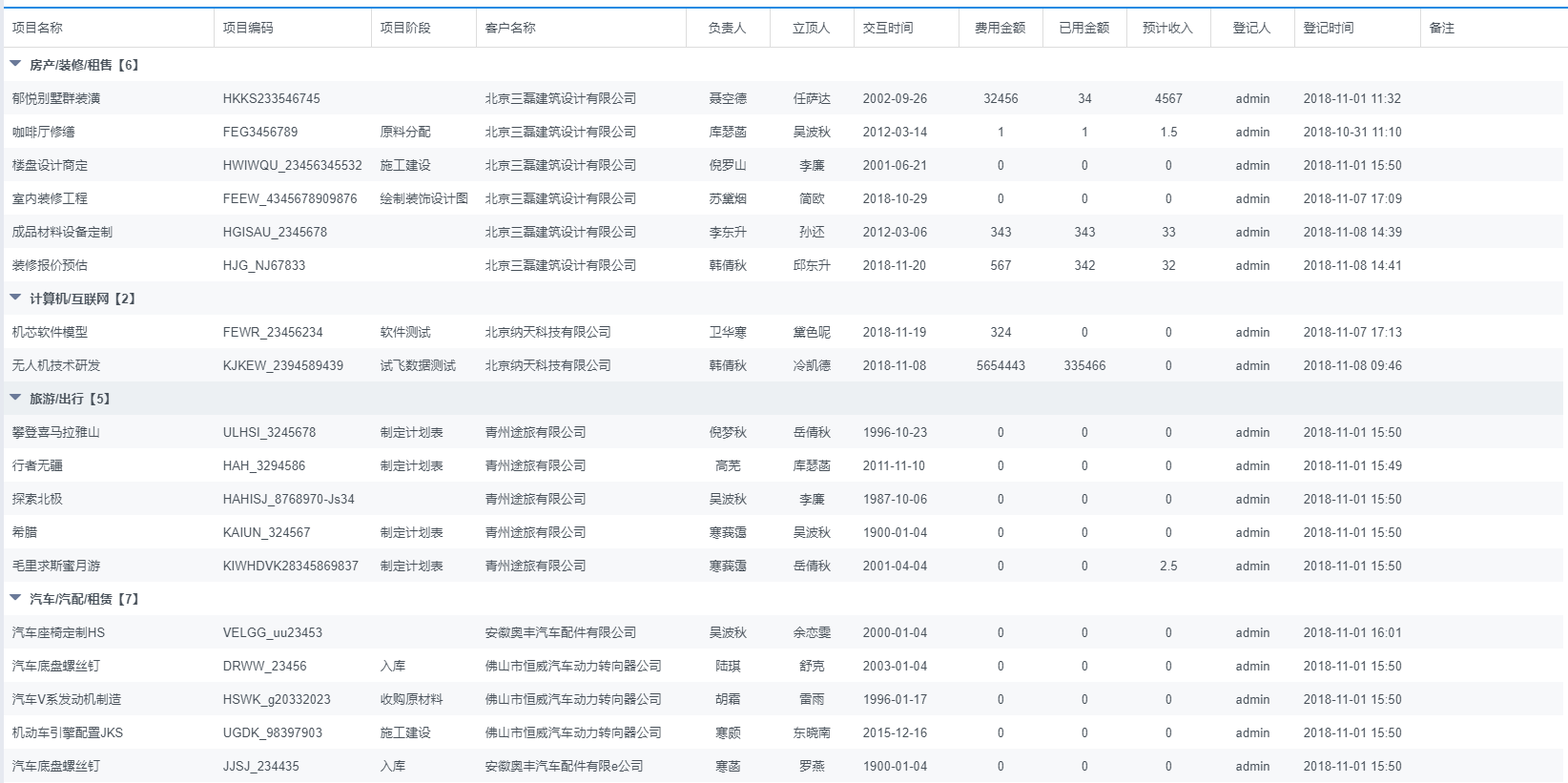Click the used amount 335466
This screenshot has width=1568, height=783.
(x=1084, y=365)
